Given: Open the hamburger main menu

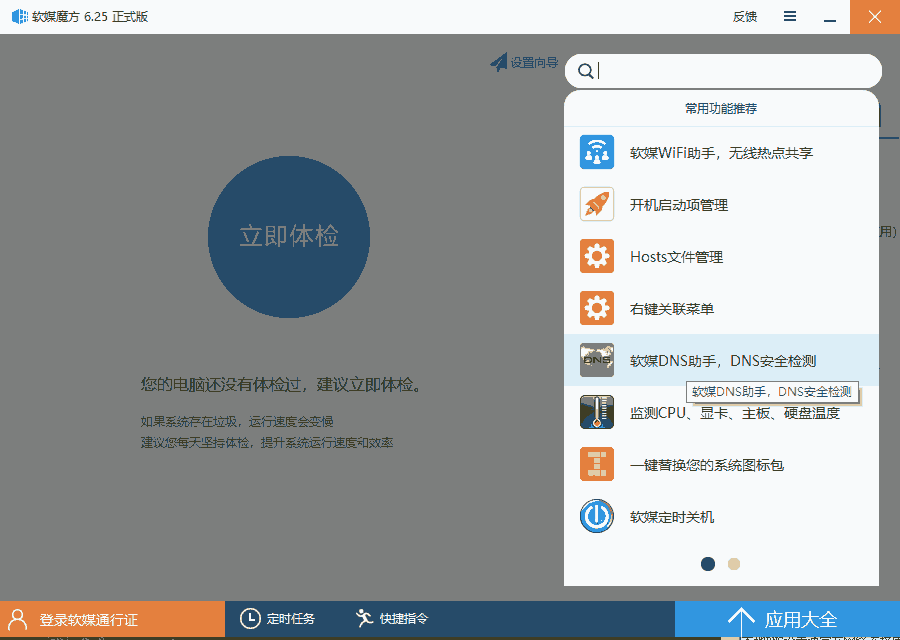Looking at the screenshot, I should pyautogui.click(x=790, y=16).
